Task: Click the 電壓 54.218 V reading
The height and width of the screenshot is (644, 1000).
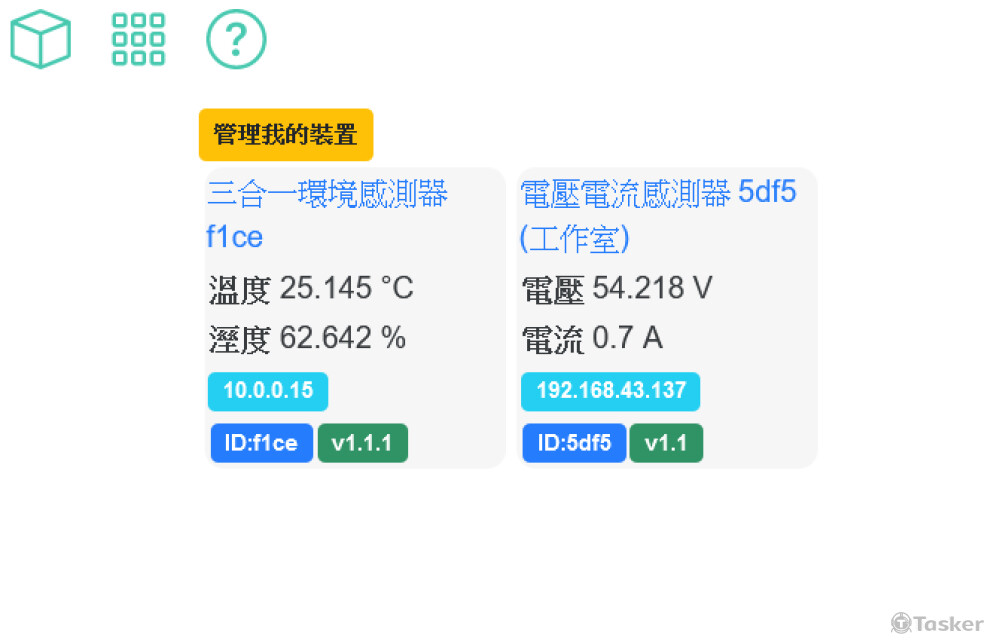Action: point(617,289)
